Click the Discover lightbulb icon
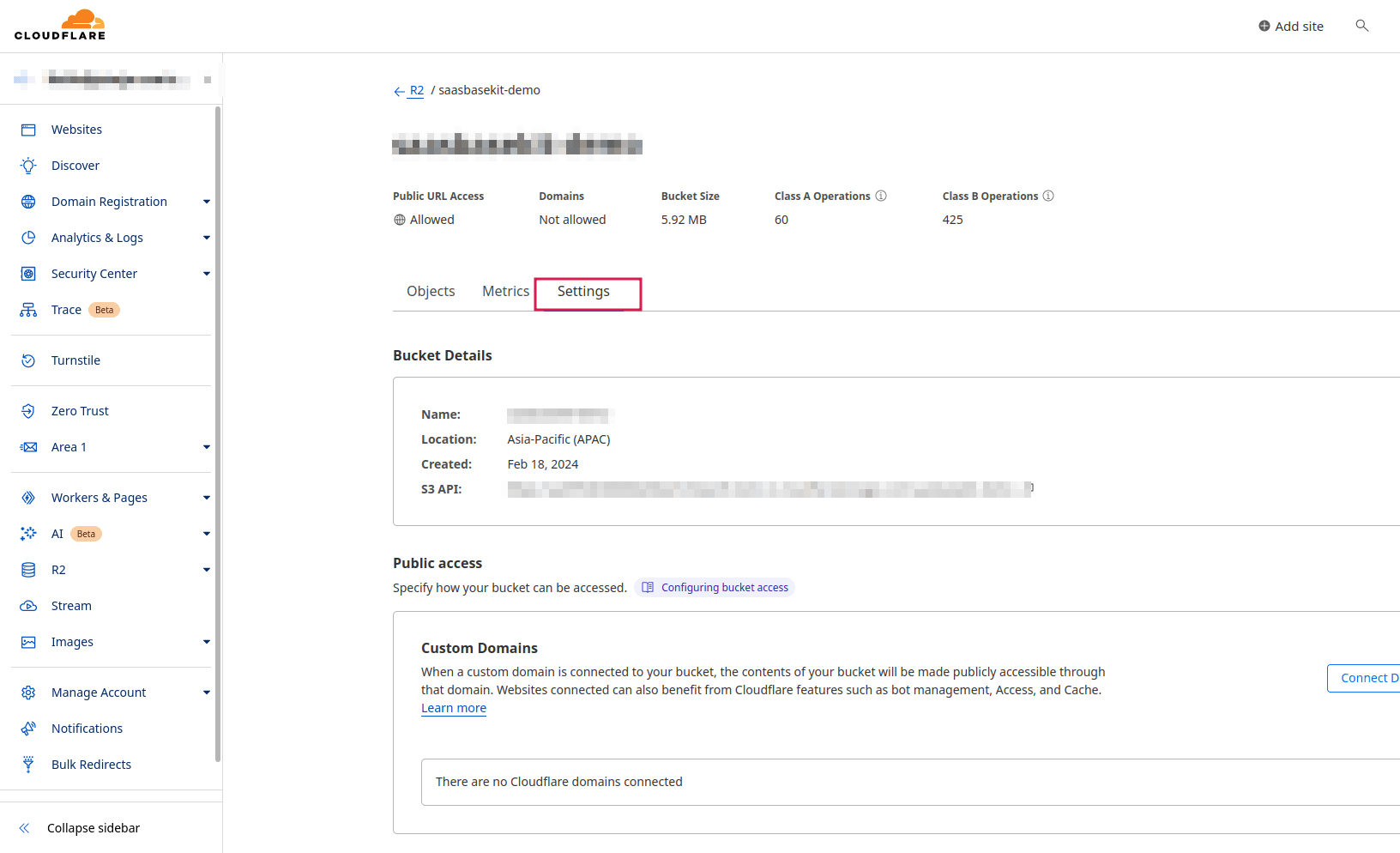The image size is (1400, 853). click(28, 166)
